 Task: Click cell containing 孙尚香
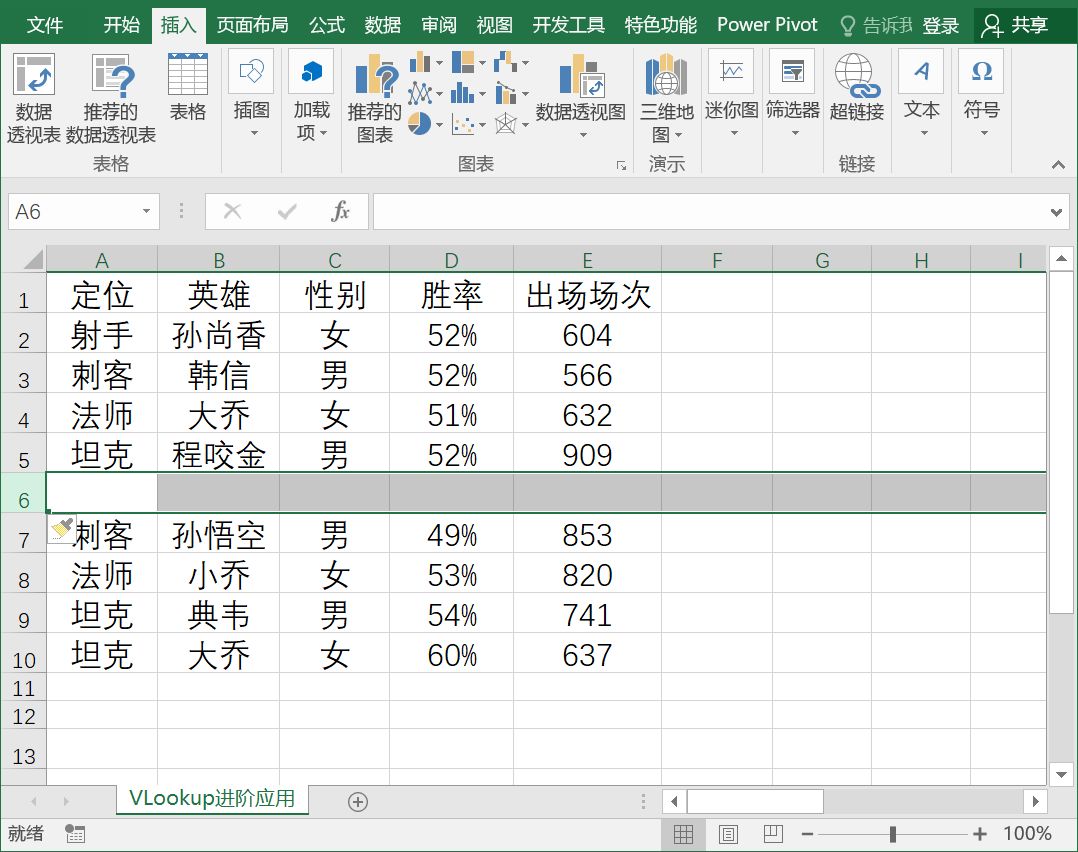219,334
